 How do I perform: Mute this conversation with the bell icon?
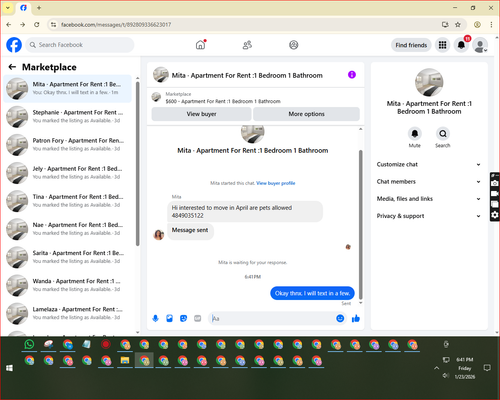coord(415,134)
